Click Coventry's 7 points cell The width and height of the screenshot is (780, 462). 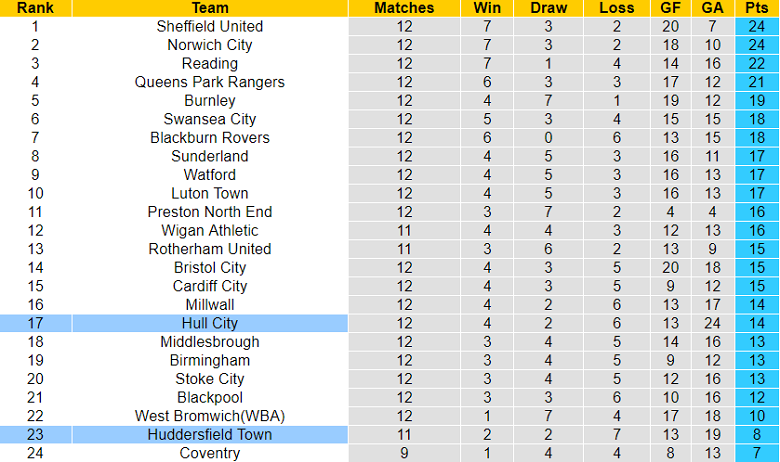(x=757, y=453)
